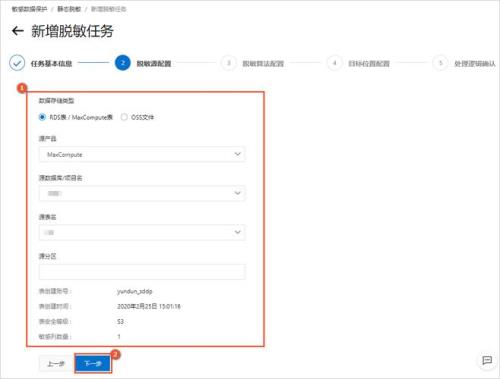Click the yundun_sddp account value

click(135, 291)
